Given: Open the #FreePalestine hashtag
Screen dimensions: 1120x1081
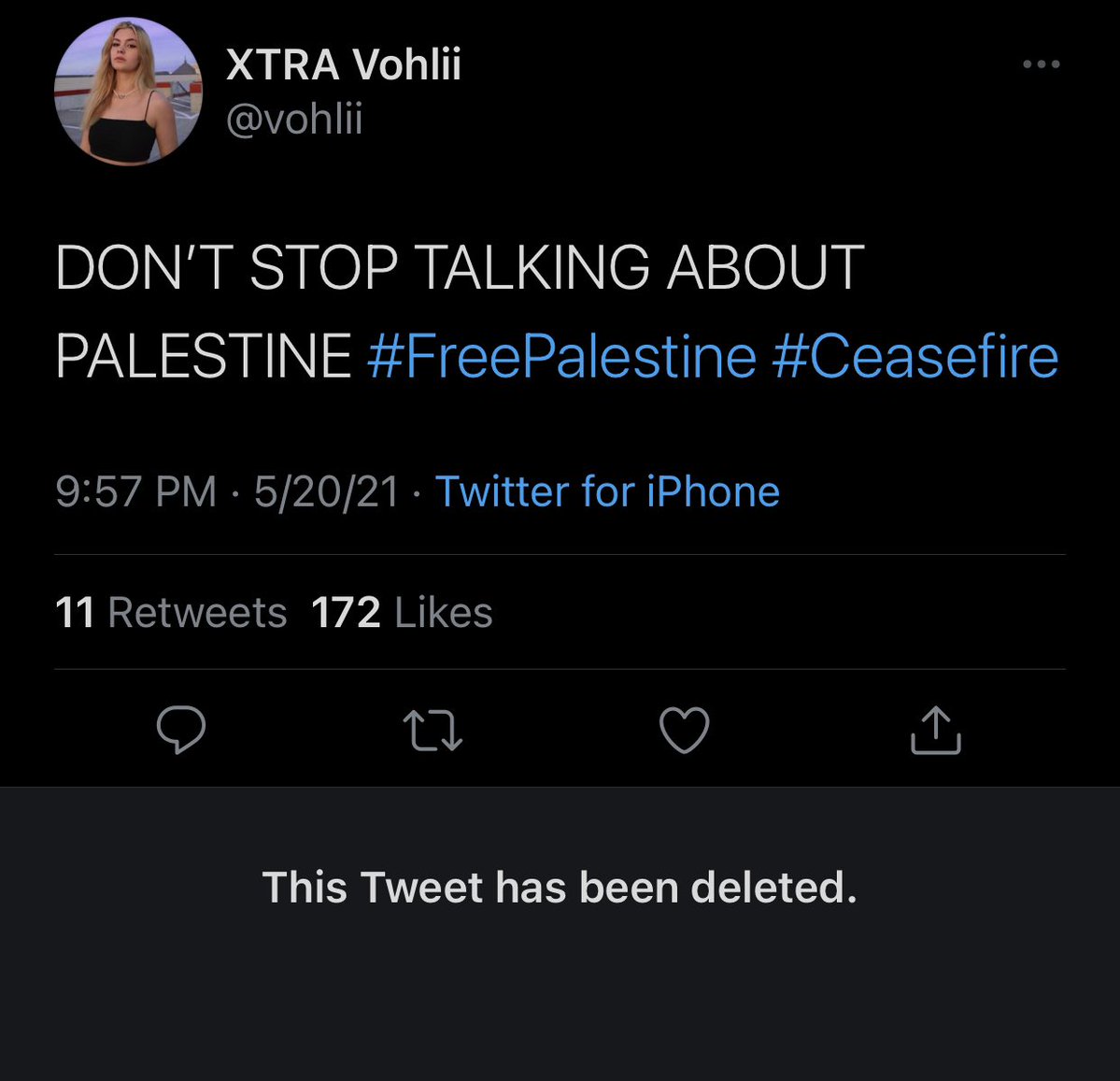Looking at the screenshot, I should [561, 357].
